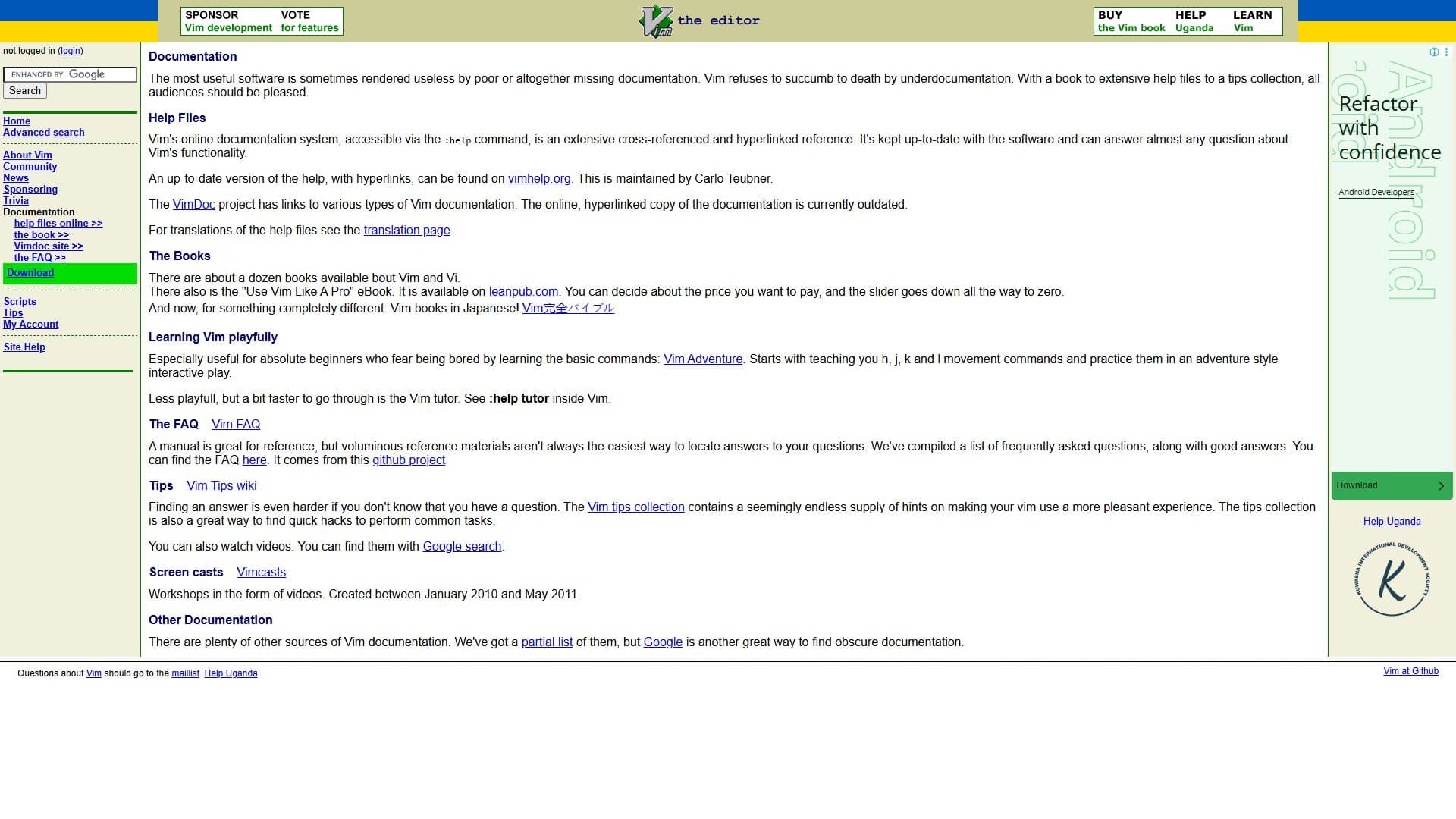Click Vim link in footer
This screenshot has width=1456, height=819.
94,673
